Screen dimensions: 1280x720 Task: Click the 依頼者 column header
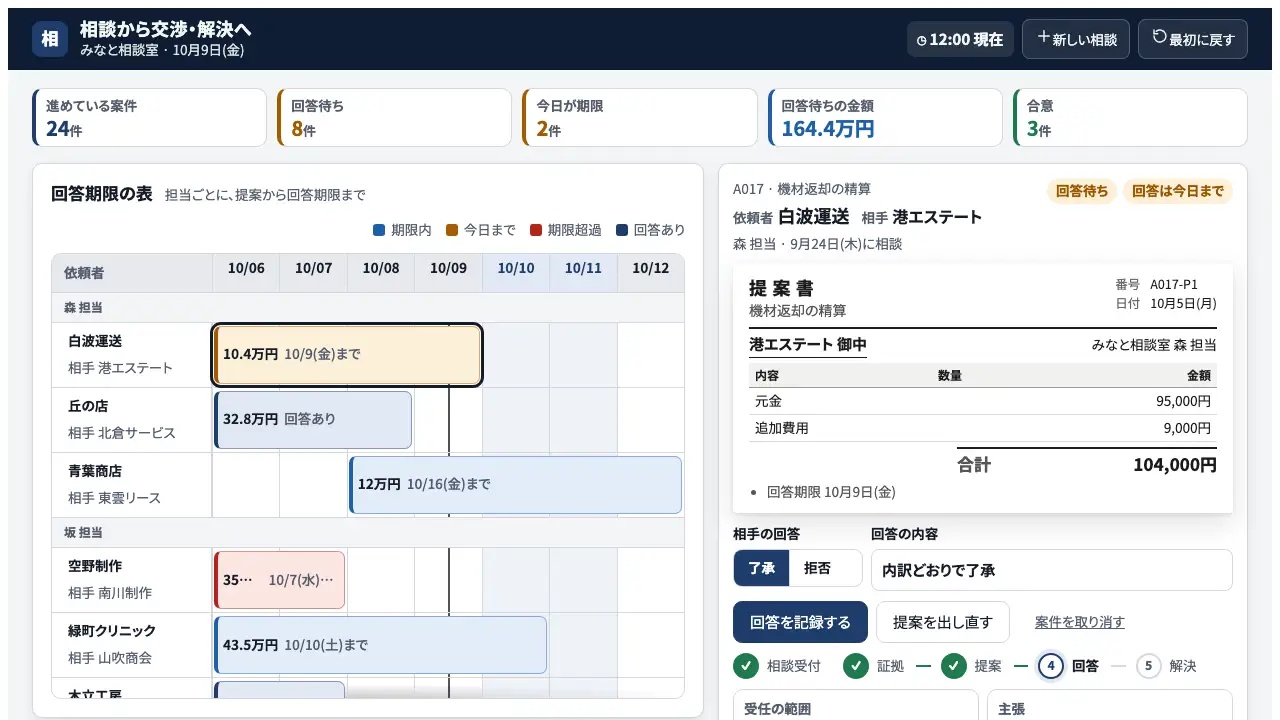coord(132,273)
